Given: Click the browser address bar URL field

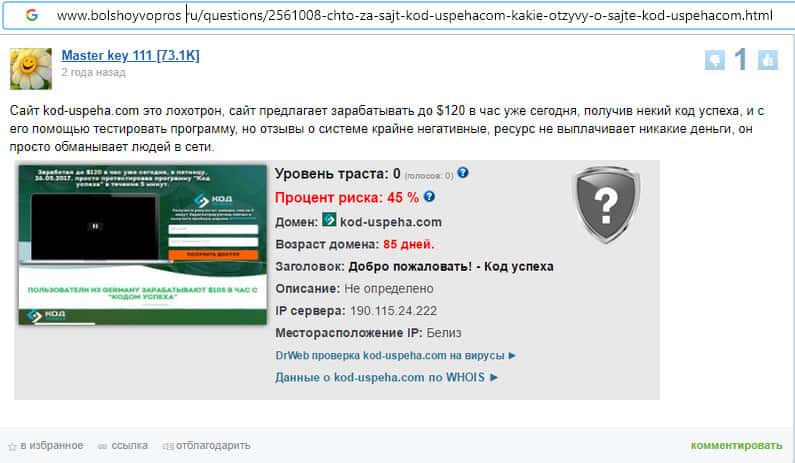Looking at the screenshot, I should [x=415, y=16].
